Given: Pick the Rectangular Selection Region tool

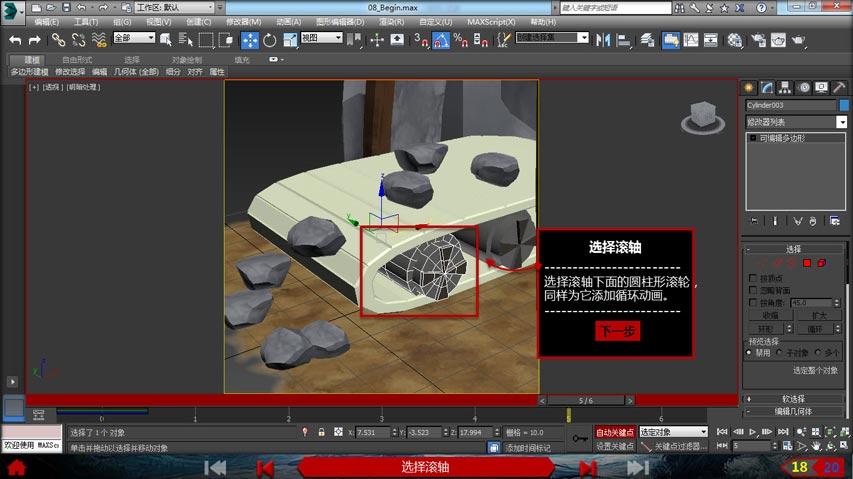Looking at the screenshot, I should click(206, 40).
